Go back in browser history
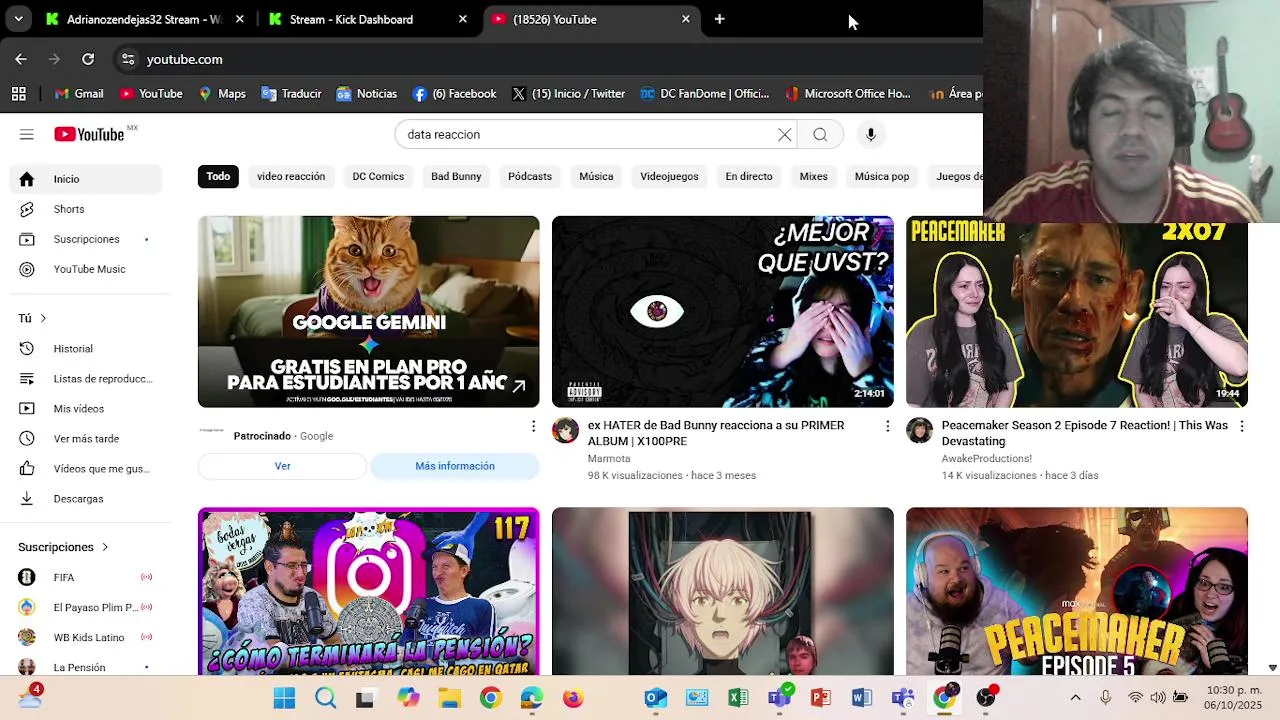Image resolution: width=1280 pixels, height=720 pixels. click(x=21, y=59)
